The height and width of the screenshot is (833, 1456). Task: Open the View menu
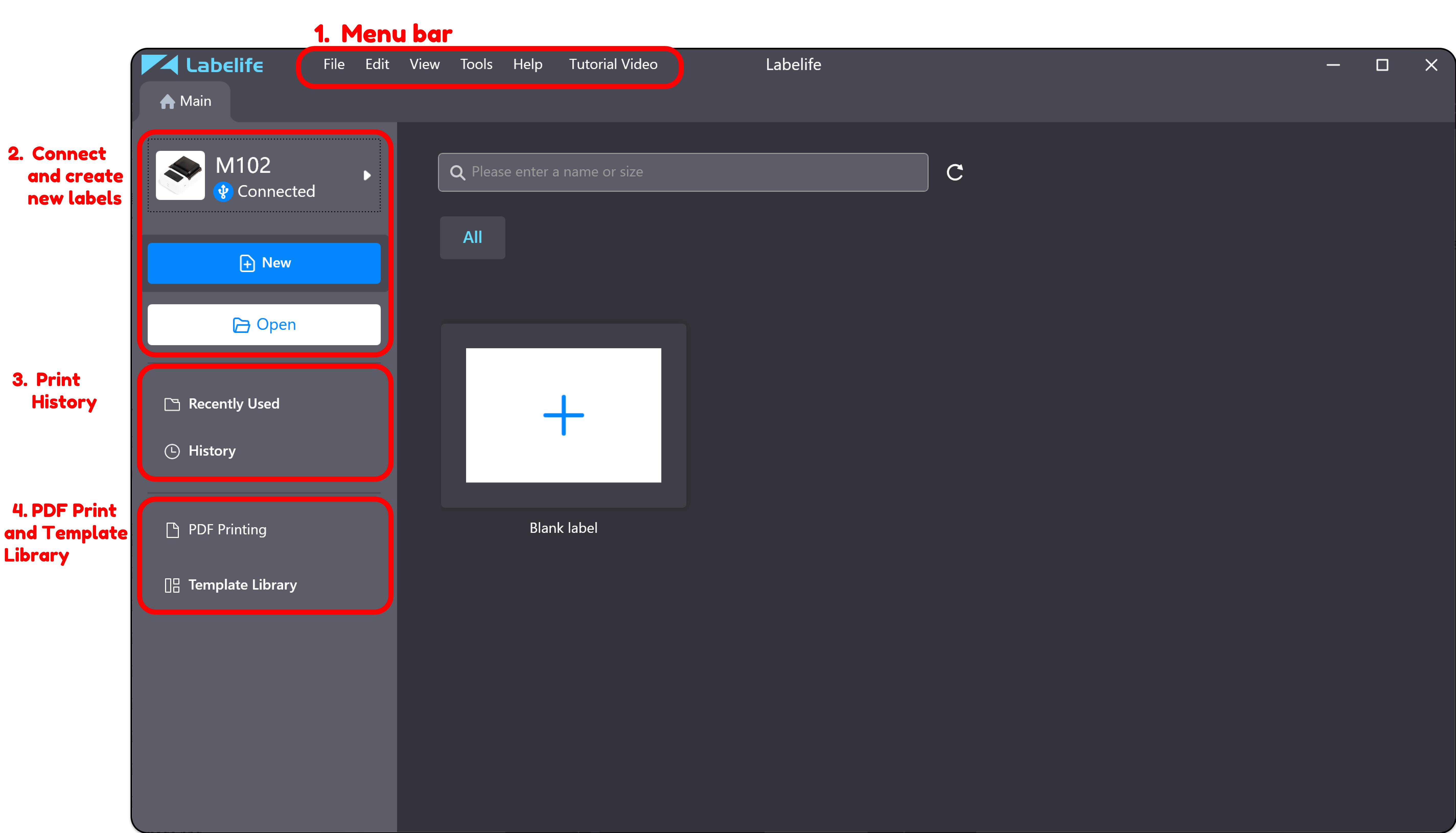424,65
